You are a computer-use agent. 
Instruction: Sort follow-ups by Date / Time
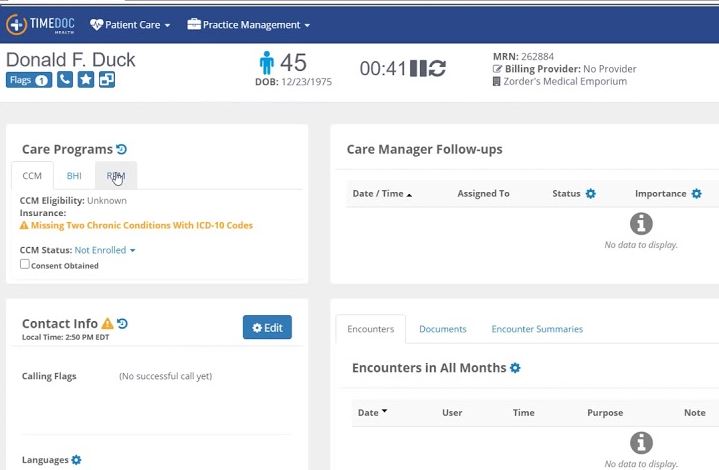pos(382,194)
